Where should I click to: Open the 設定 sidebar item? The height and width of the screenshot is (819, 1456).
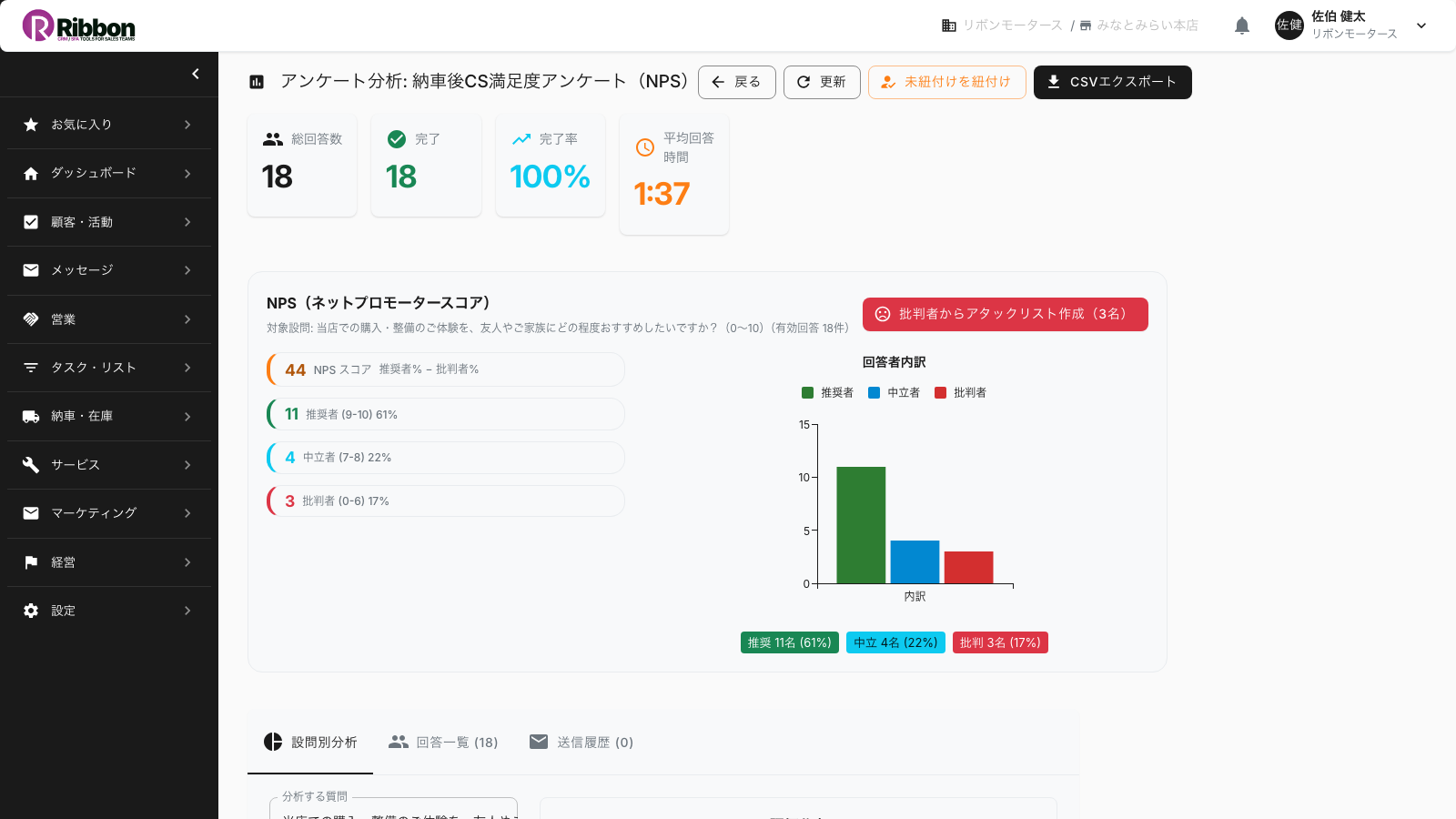(x=109, y=611)
